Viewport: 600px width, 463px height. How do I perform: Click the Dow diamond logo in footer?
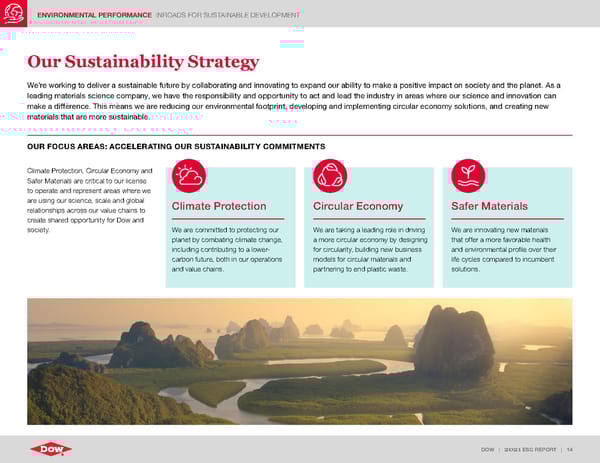[x=50, y=449]
